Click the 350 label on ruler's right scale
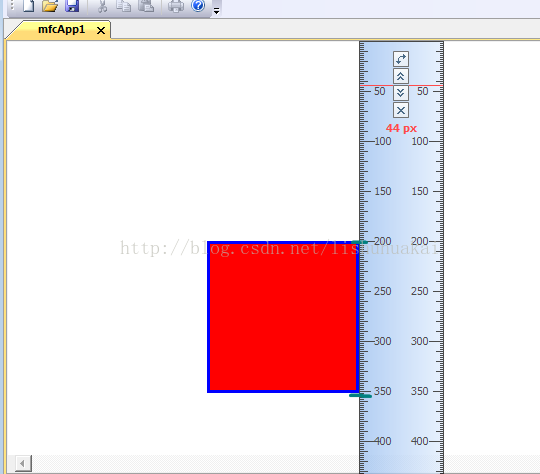 click(x=419, y=391)
